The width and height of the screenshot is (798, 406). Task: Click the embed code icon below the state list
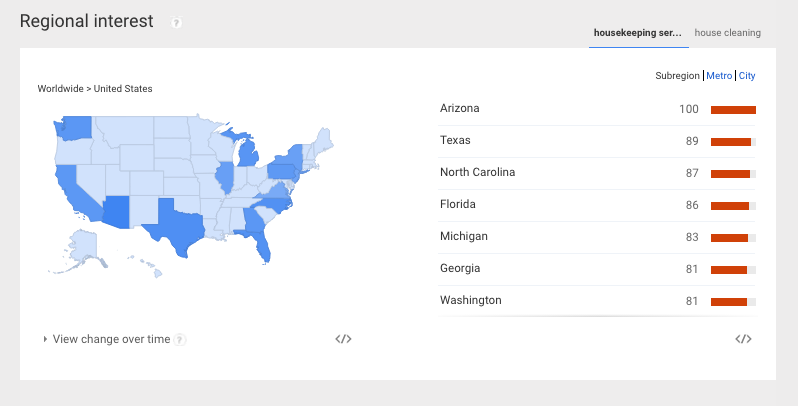(x=742, y=339)
